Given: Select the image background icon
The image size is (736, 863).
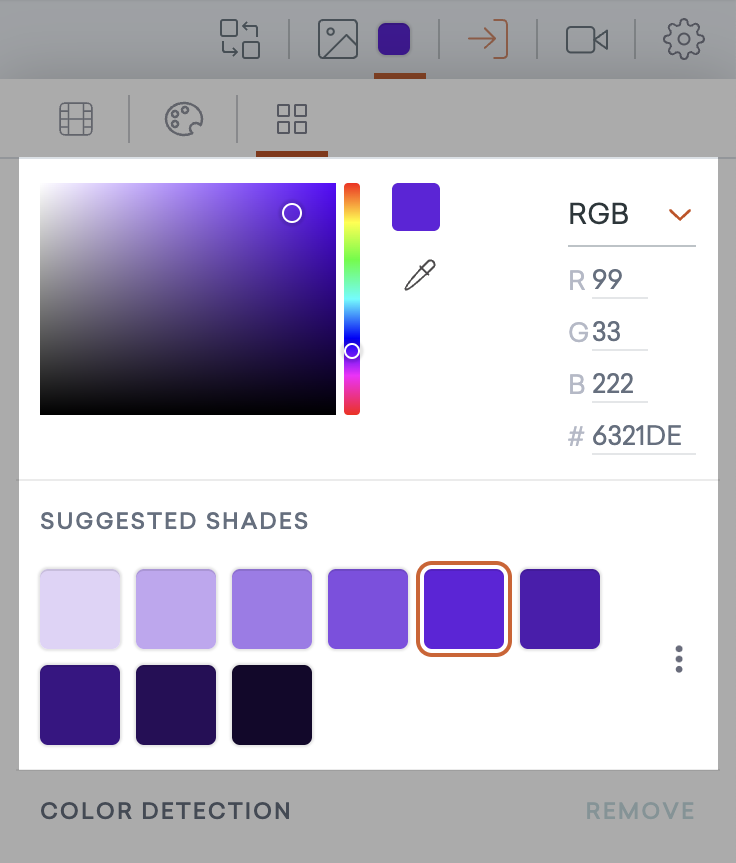Looking at the screenshot, I should pyautogui.click(x=338, y=39).
